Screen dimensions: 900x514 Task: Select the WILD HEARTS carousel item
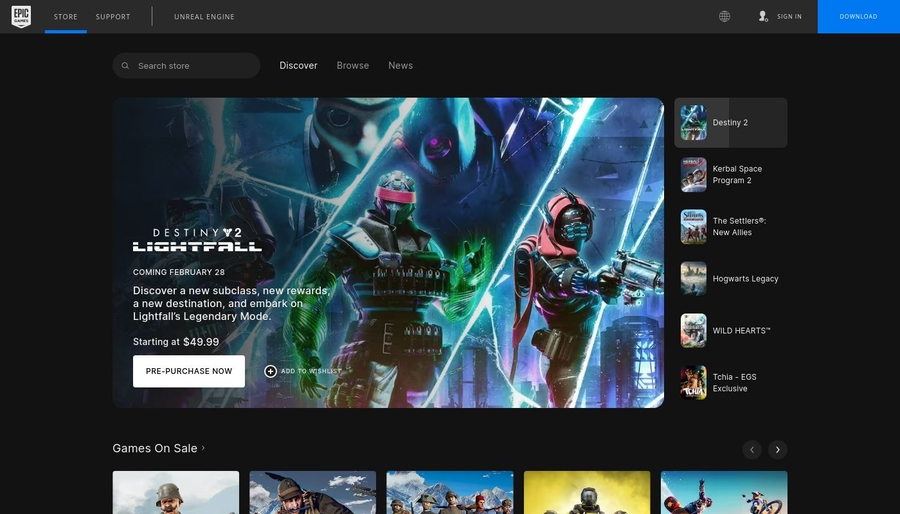tap(694, 330)
